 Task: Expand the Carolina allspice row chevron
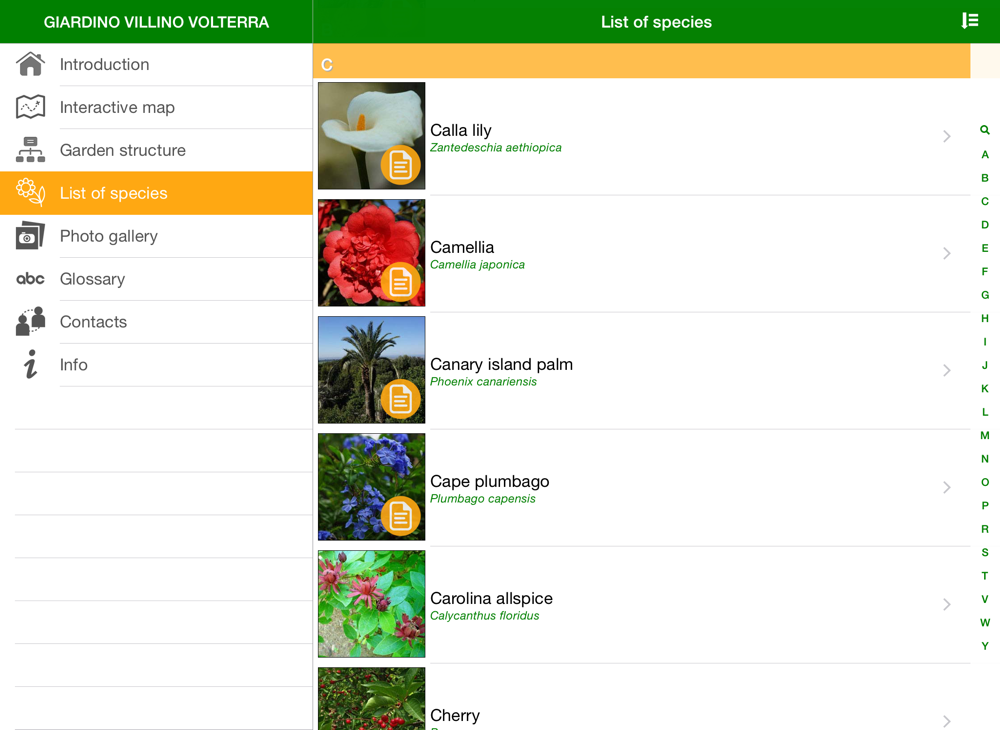(x=947, y=604)
